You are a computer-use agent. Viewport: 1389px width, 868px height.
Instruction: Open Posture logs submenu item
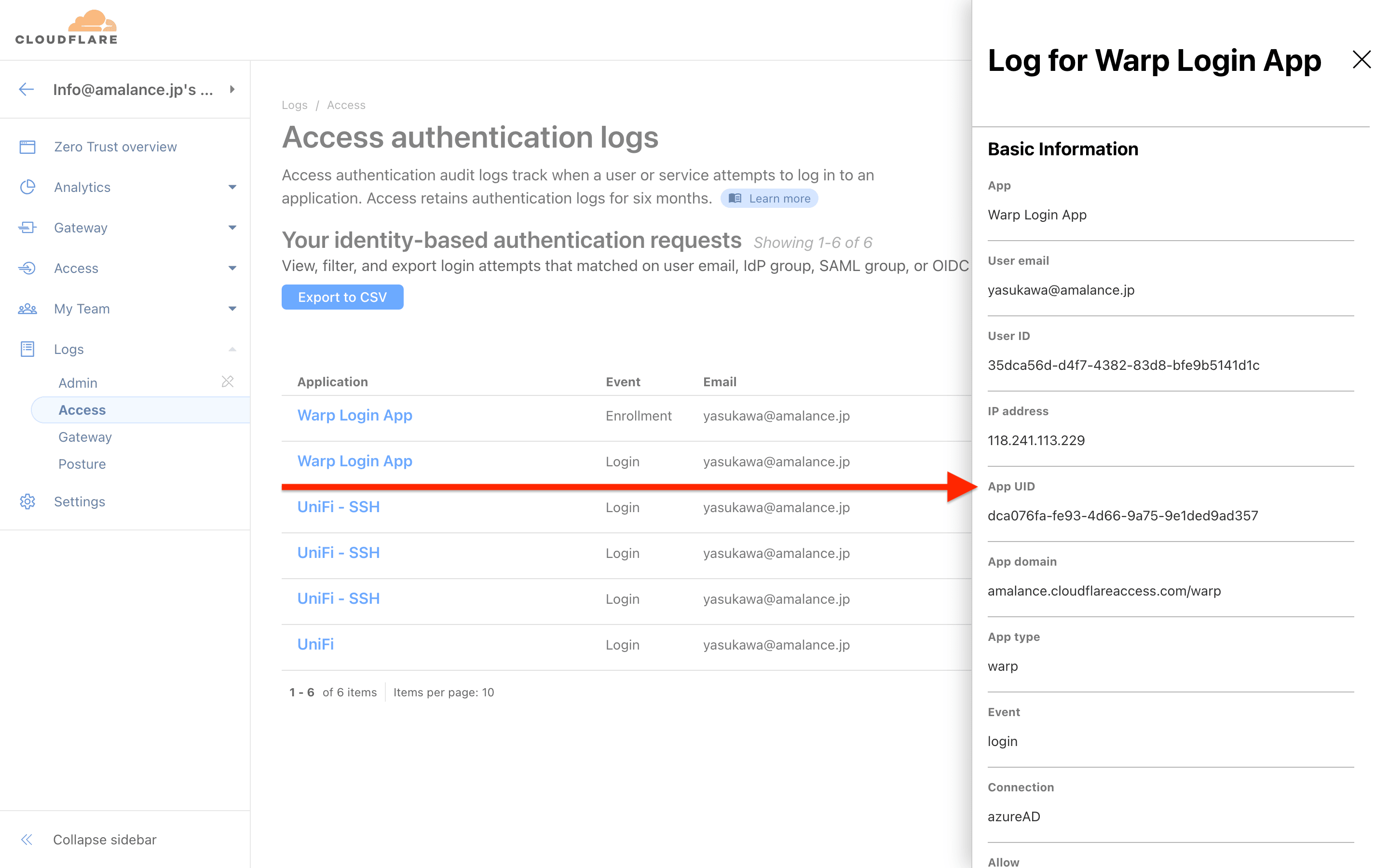tap(82, 464)
